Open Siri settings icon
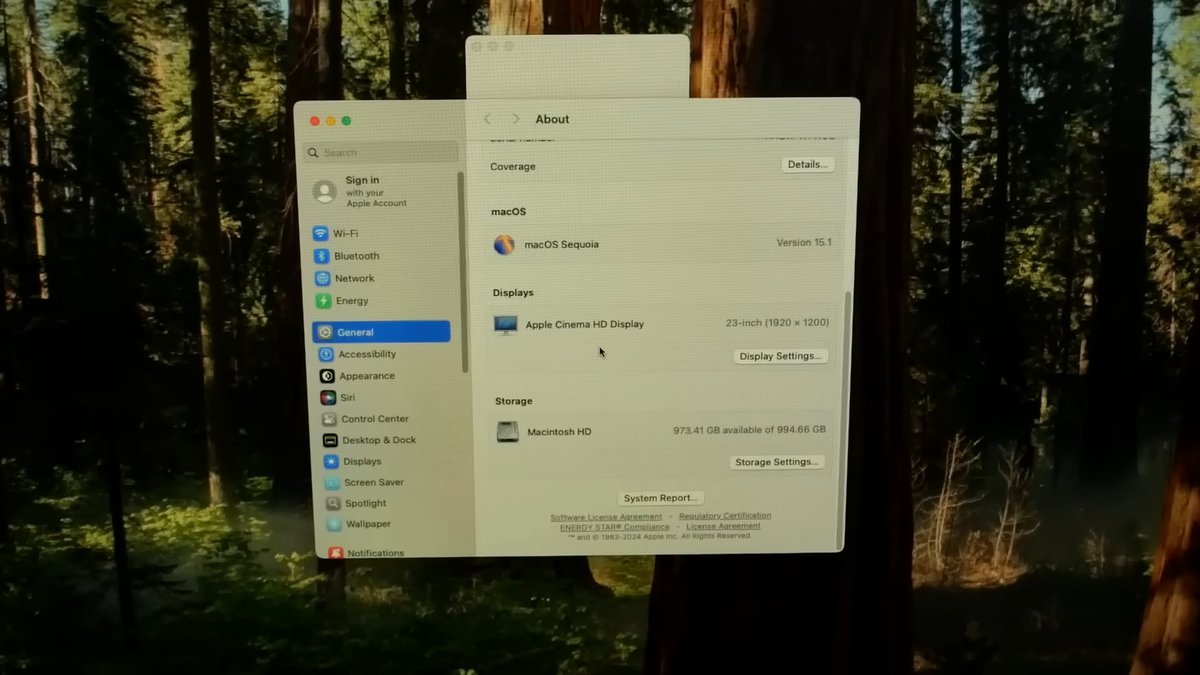 click(328, 398)
